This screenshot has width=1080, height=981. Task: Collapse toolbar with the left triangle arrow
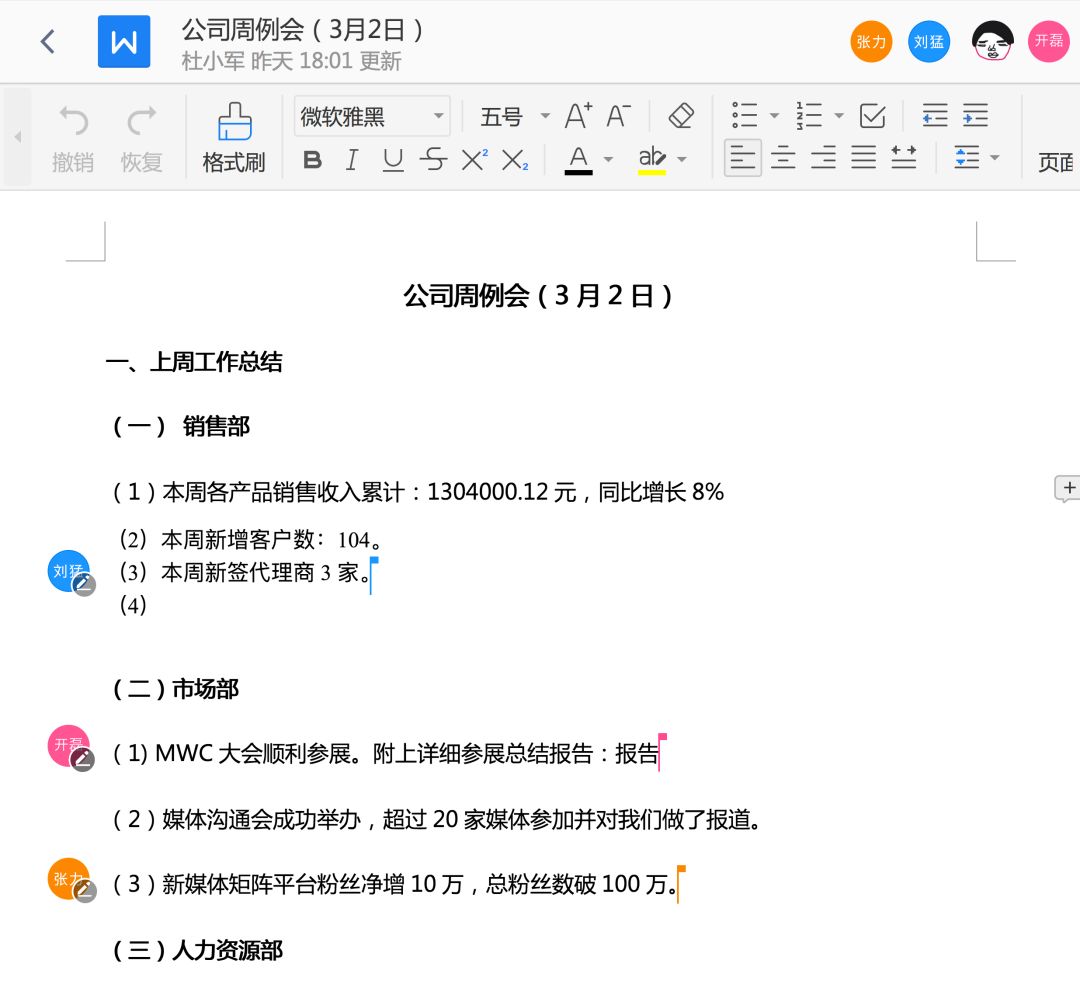pyautogui.click(x=18, y=137)
